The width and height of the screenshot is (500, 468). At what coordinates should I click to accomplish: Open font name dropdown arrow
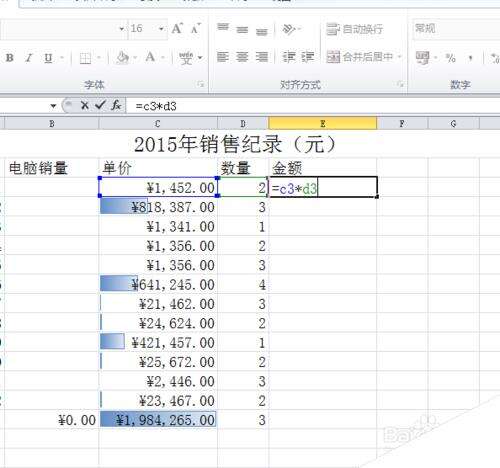122,29
